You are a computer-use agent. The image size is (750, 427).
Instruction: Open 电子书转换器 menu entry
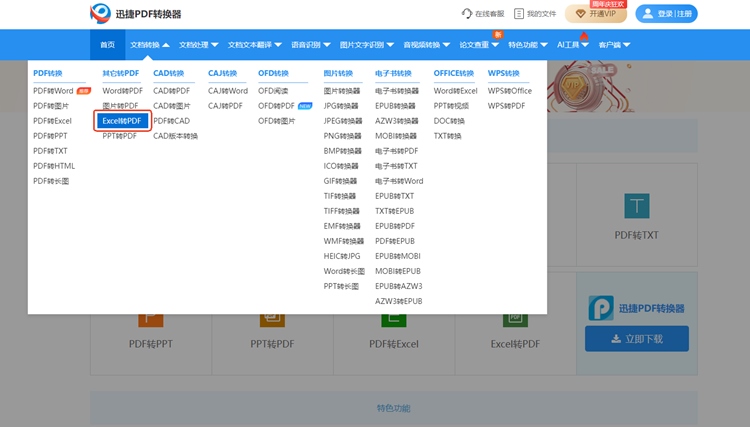[x=397, y=91]
